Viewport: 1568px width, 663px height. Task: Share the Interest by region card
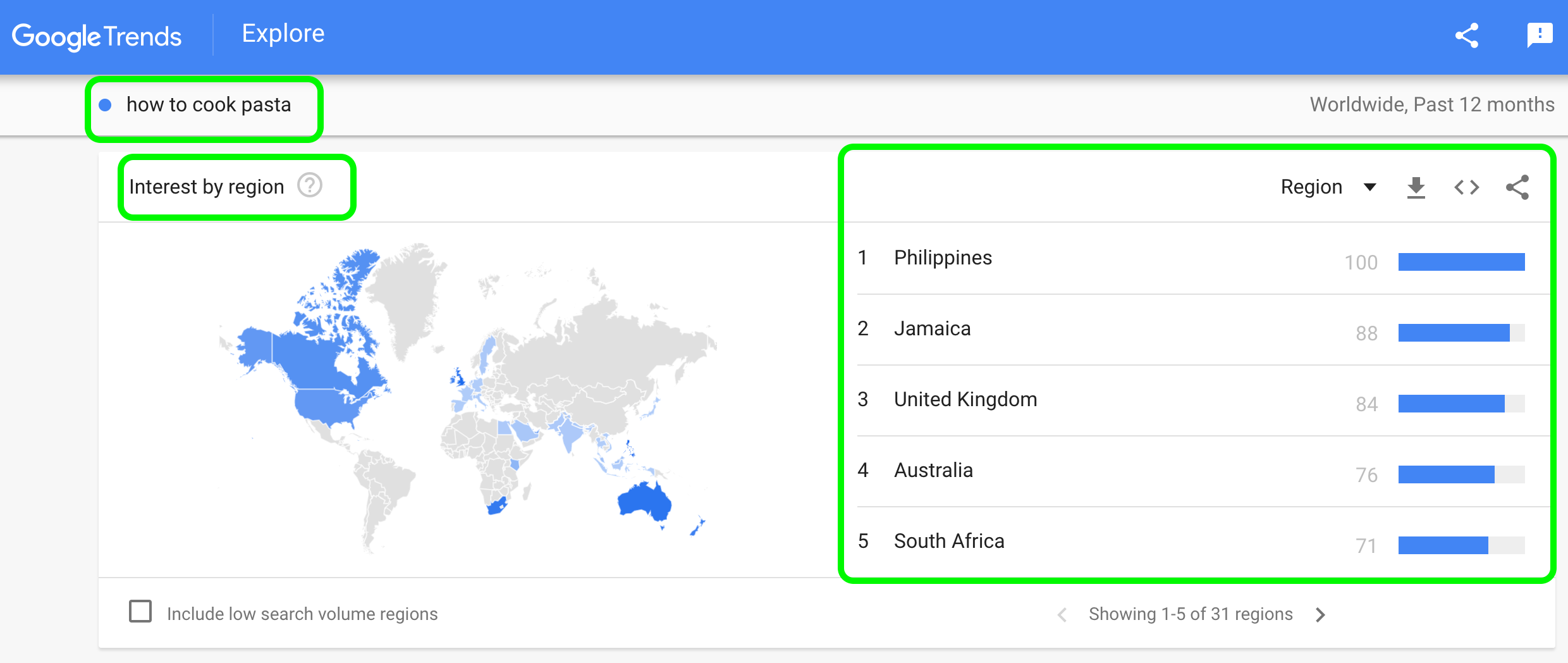pos(1517,187)
